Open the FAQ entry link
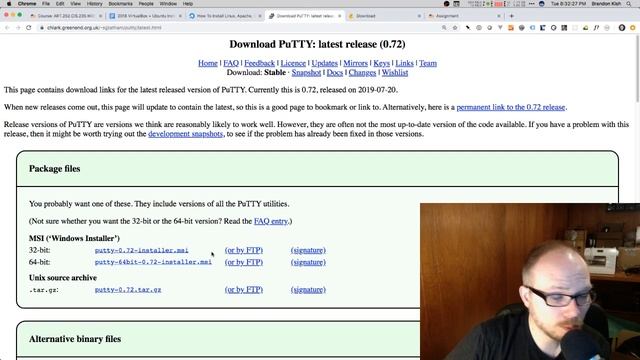640x360 pixels. click(271, 221)
